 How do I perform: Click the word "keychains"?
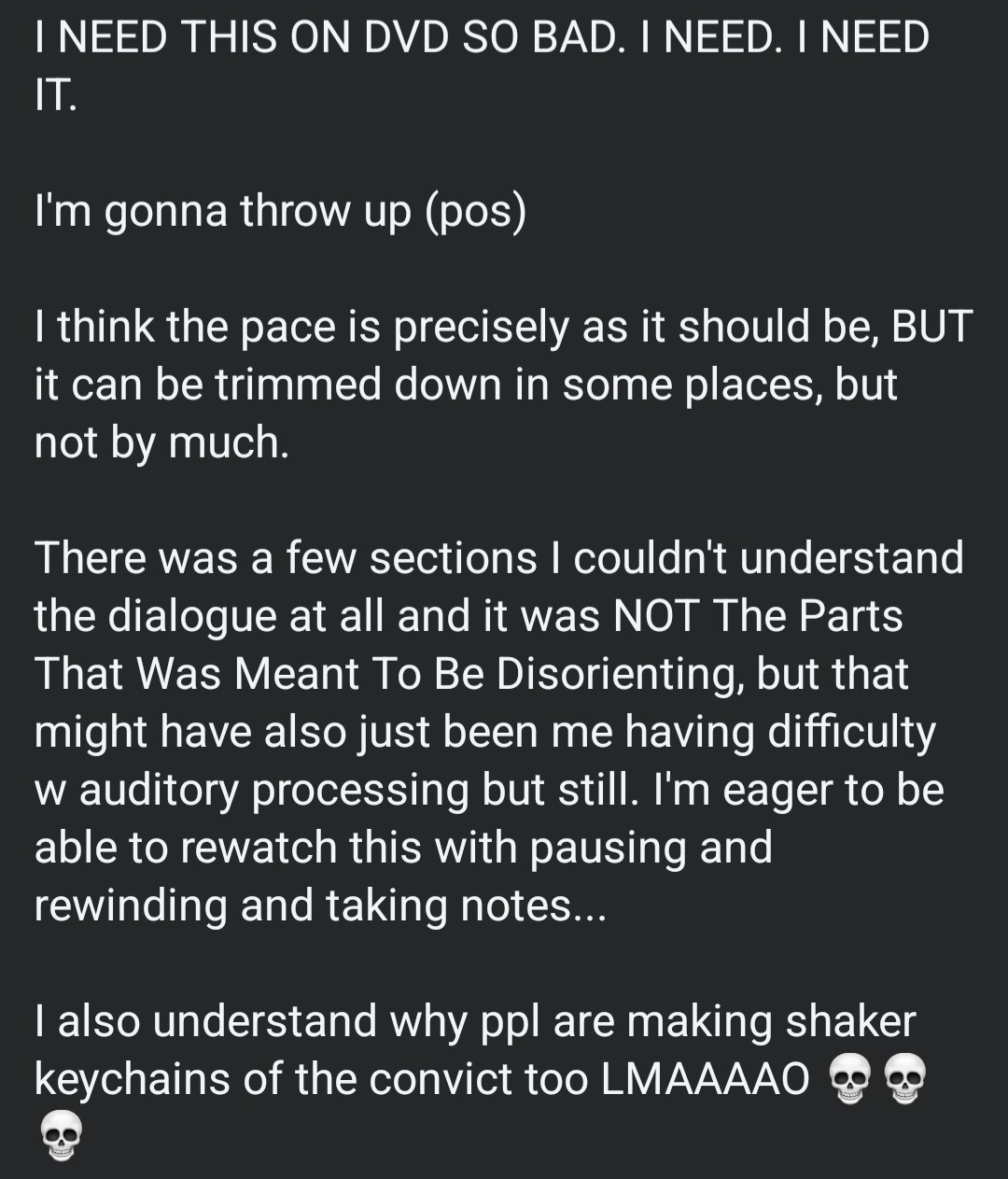click(133, 1079)
